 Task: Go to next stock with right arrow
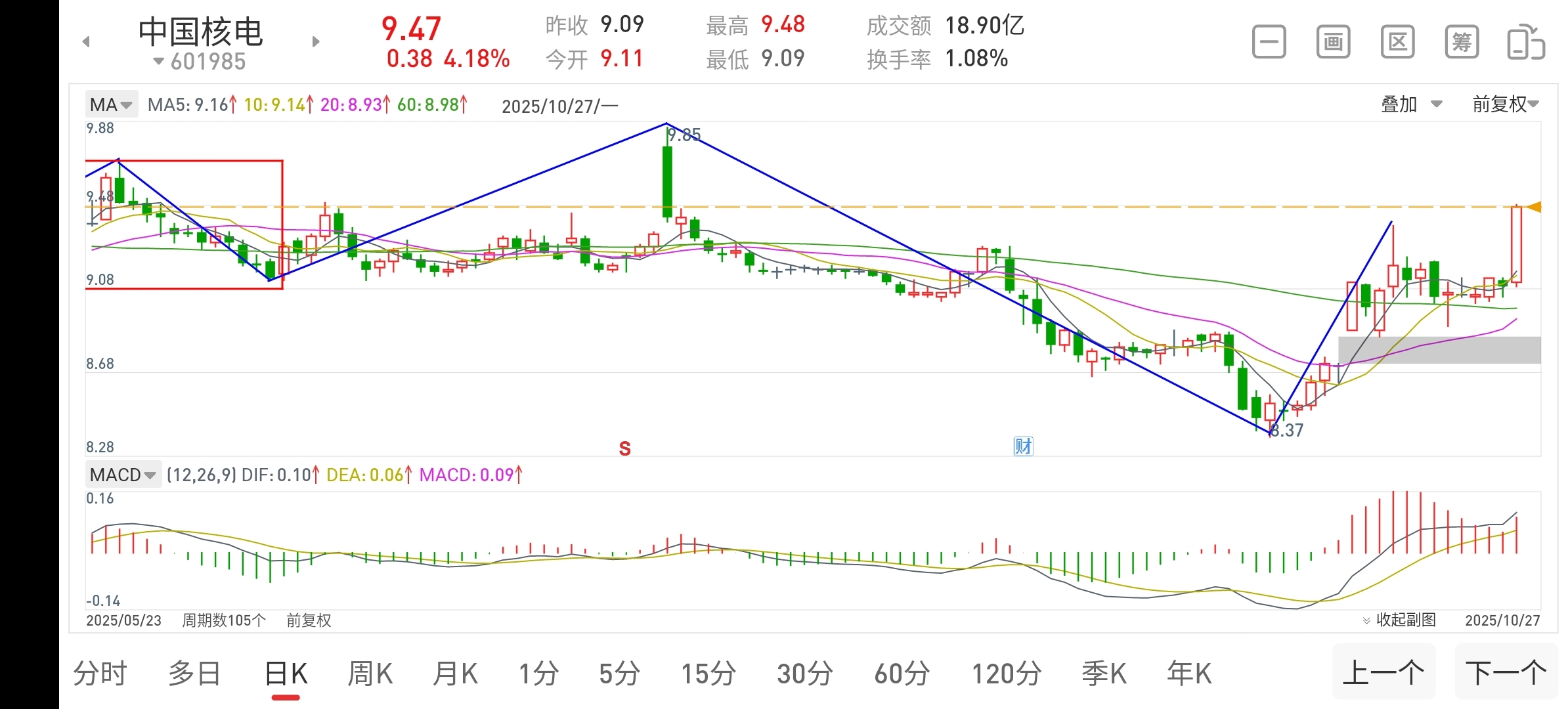coord(316,42)
